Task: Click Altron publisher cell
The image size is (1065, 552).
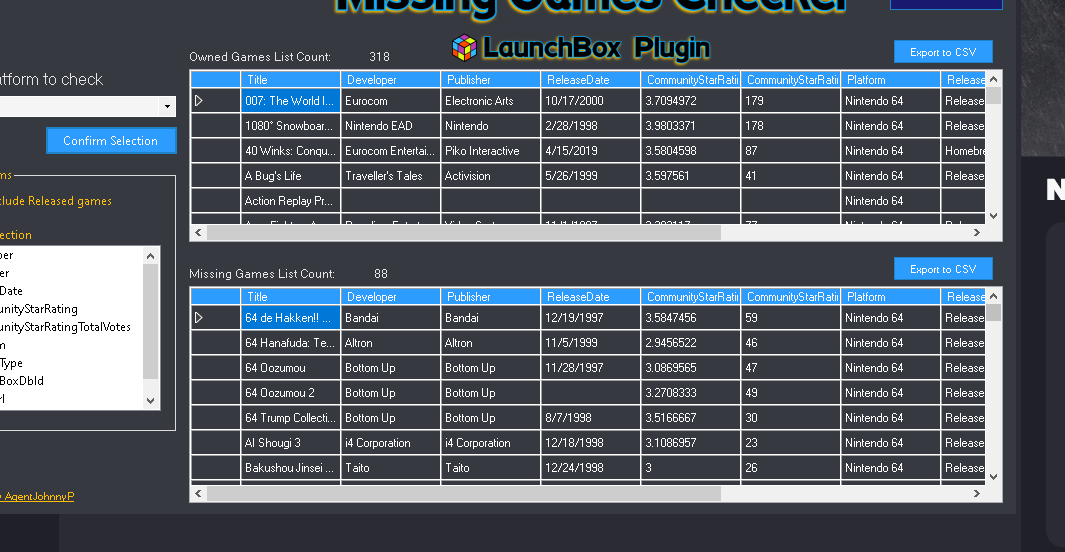Action: click(x=490, y=343)
